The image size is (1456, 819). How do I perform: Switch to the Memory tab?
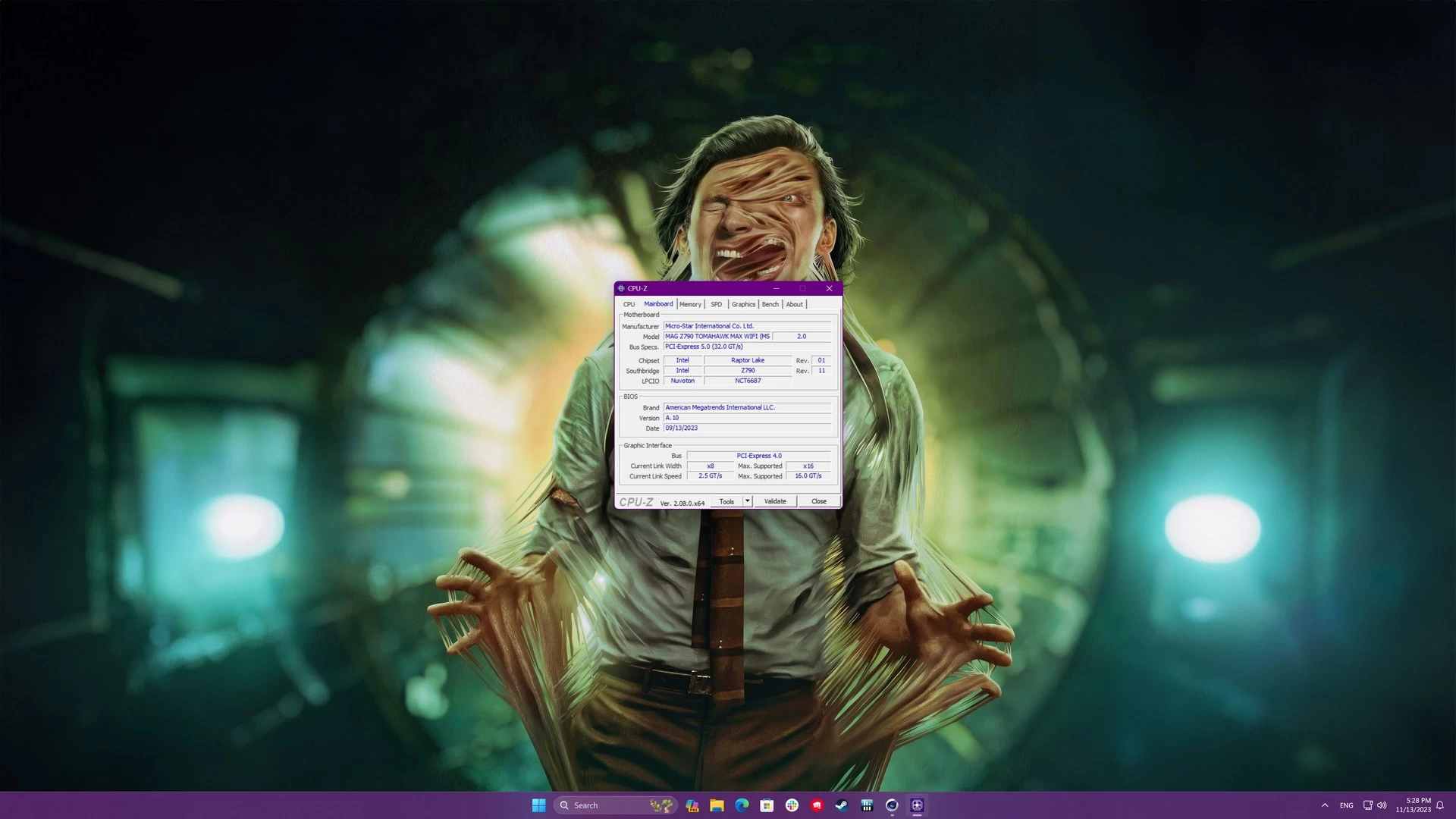(690, 304)
